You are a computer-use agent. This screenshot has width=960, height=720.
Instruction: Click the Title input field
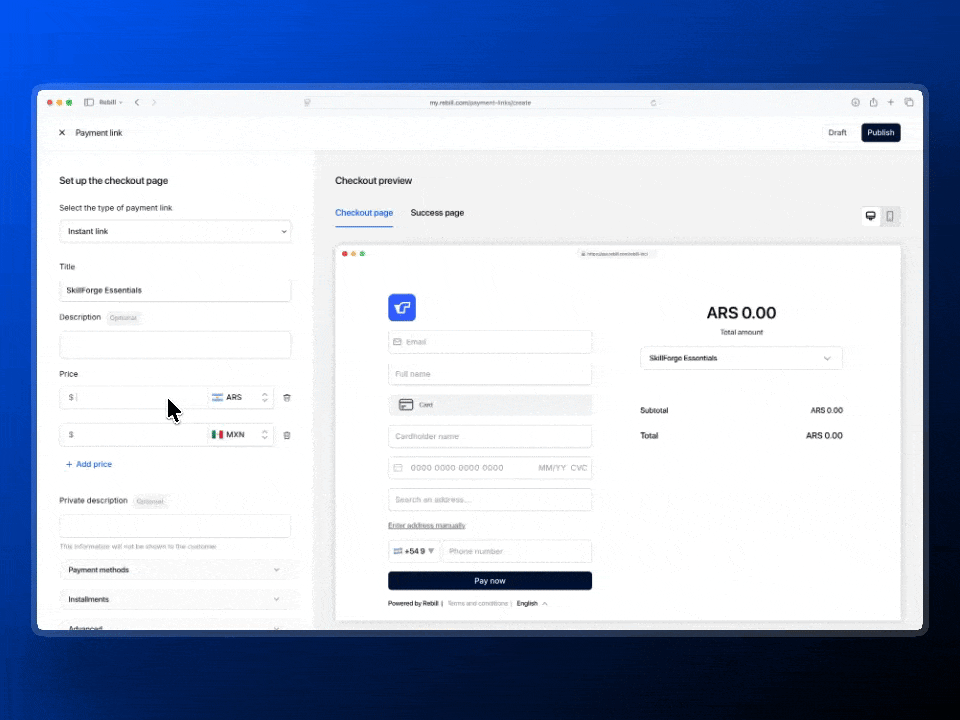point(175,290)
